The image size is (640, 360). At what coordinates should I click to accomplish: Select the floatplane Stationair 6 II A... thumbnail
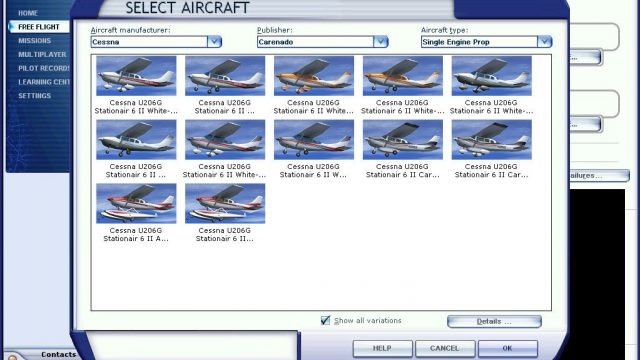pos(136,203)
